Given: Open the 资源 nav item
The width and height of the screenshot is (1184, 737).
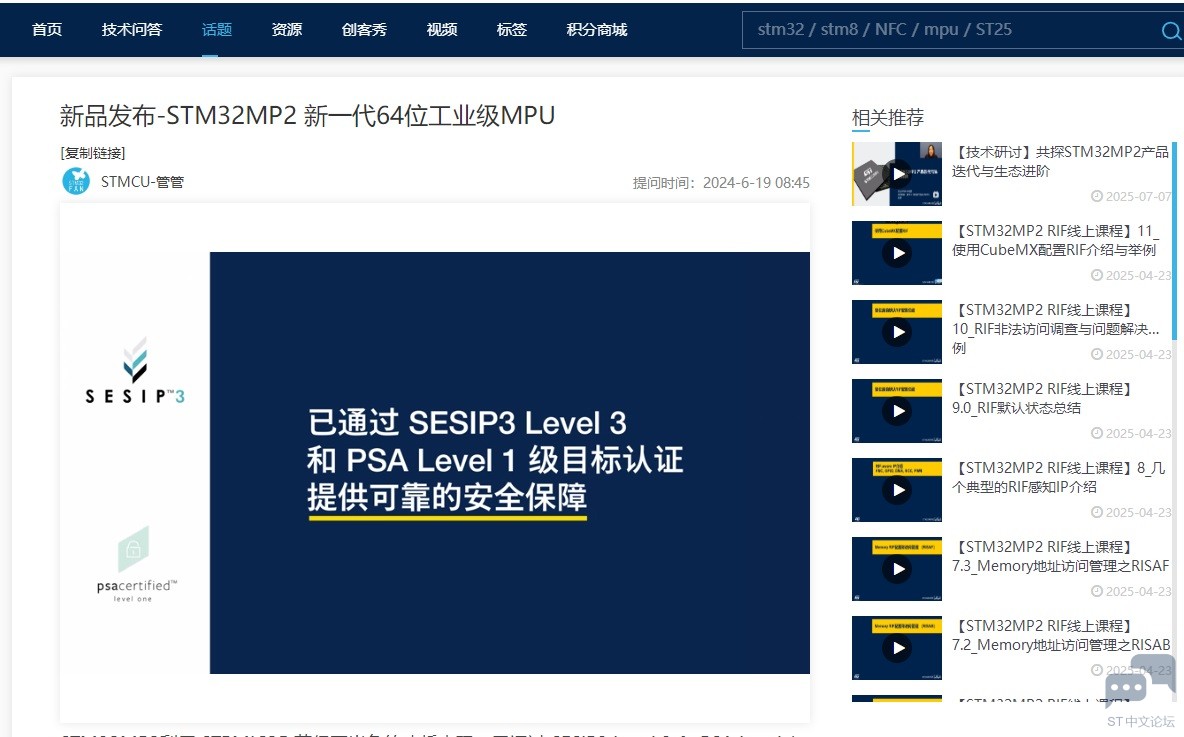Looking at the screenshot, I should coord(287,29).
